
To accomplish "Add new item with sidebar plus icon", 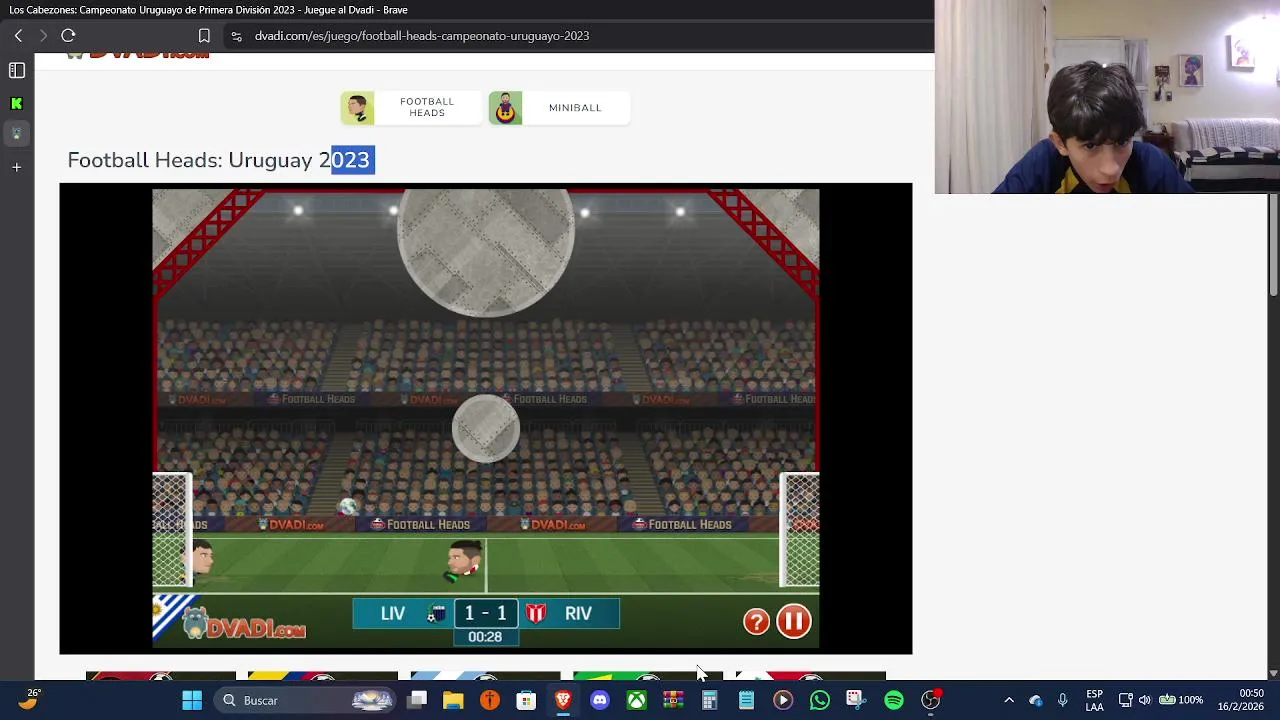I will (x=16, y=167).
